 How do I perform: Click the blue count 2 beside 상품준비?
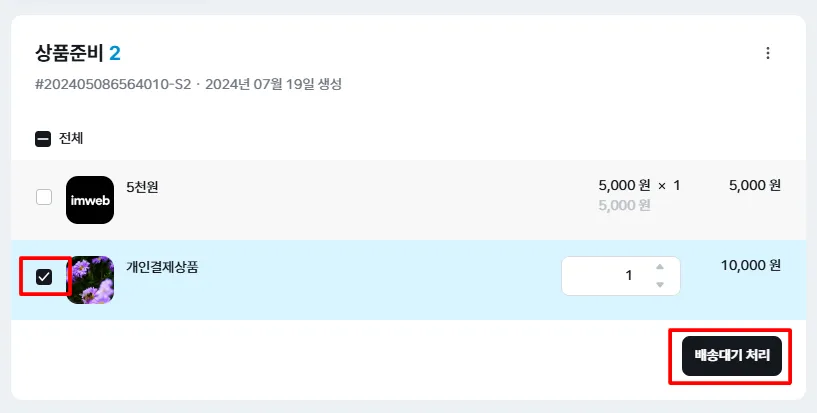click(115, 53)
